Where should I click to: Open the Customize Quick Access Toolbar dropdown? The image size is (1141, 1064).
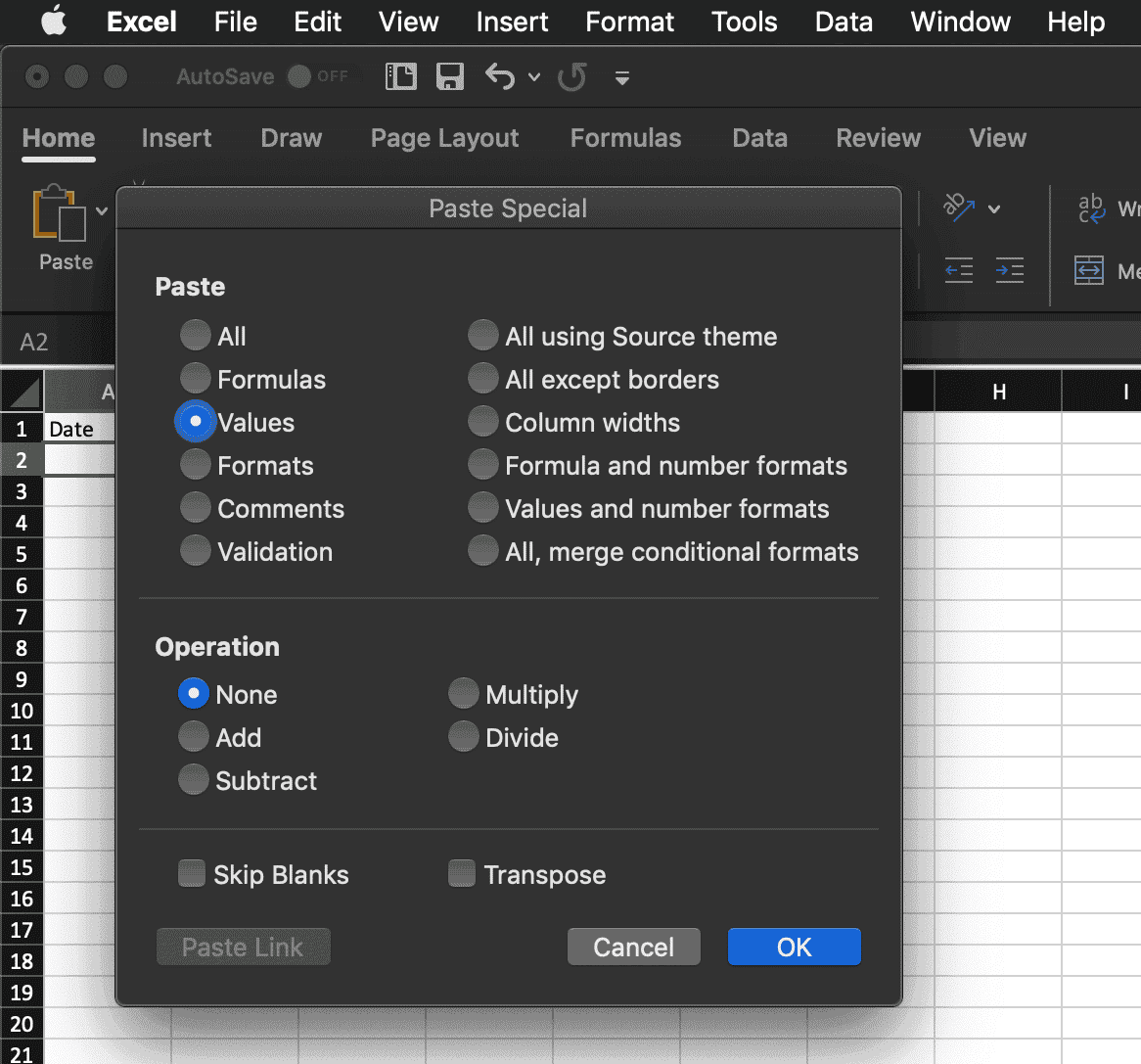coord(621,77)
